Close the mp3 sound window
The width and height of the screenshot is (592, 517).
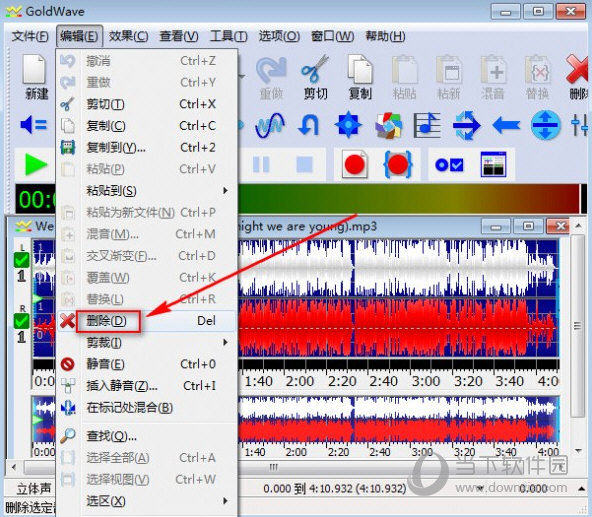(558, 226)
